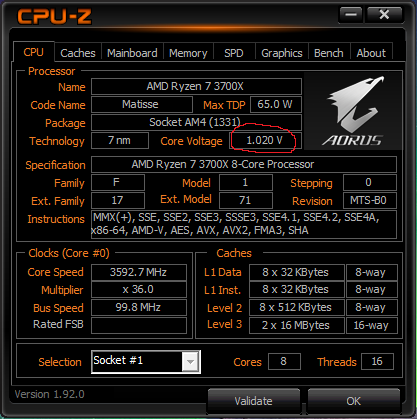Screen dimensions: 417x420
Task: Click the empty Rated FSB field
Action: point(139,325)
